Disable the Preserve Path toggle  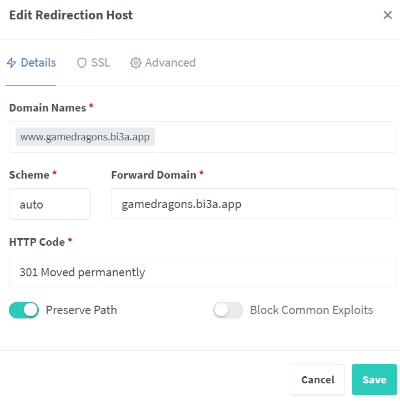[x=24, y=310]
